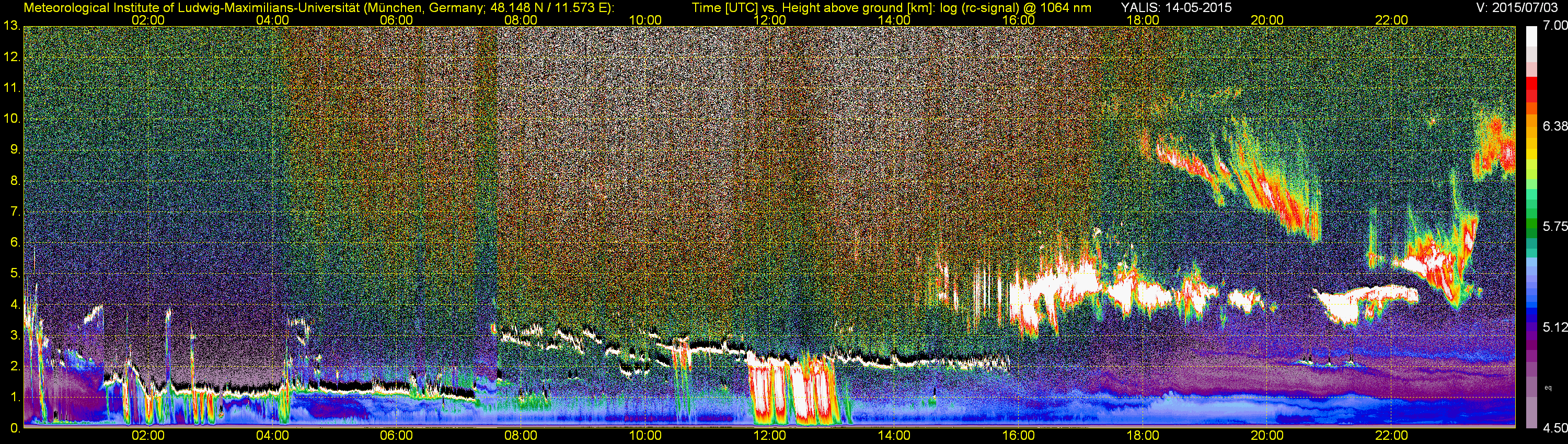Click the 10 km height axis label
This screenshot has width=1568, height=444.
coord(11,119)
